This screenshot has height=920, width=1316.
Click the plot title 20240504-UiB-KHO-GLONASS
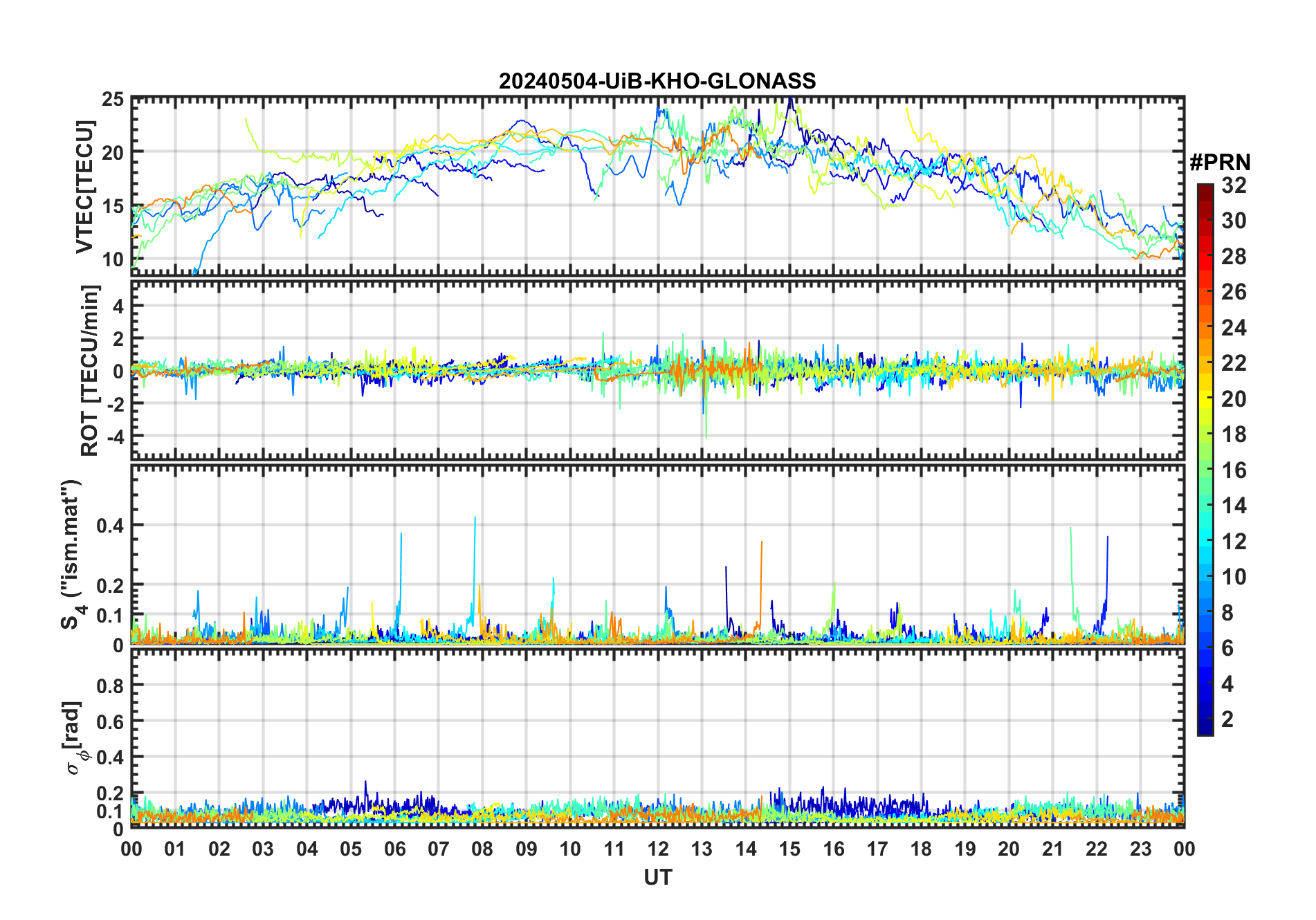tap(657, 81)
